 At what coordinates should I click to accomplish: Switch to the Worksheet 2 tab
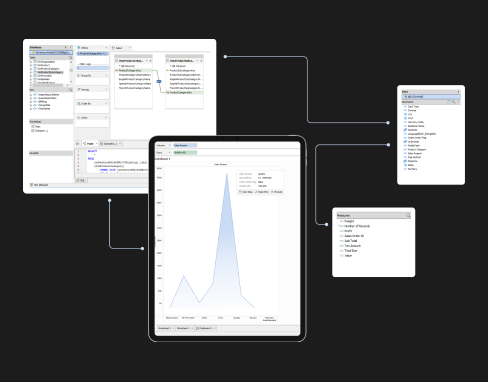point(185,328)
